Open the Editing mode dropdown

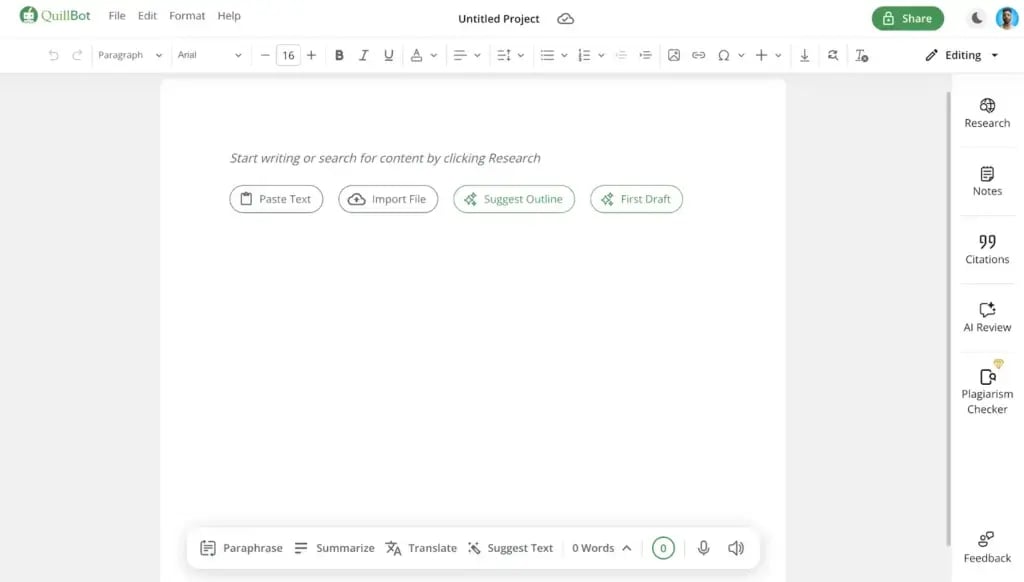pyautogui.click(x=962, y=56)
